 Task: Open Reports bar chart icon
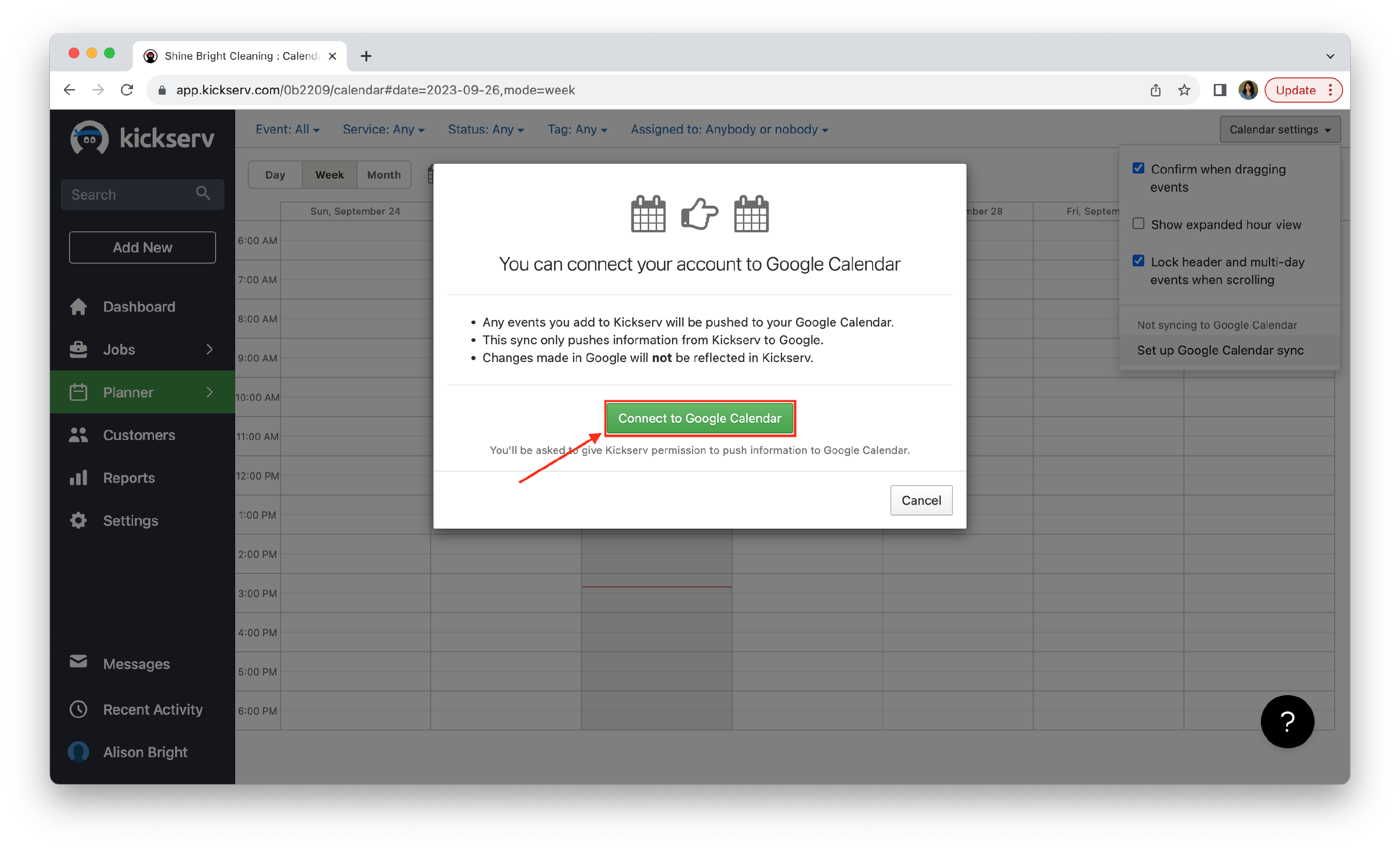[x=78, y=478]
